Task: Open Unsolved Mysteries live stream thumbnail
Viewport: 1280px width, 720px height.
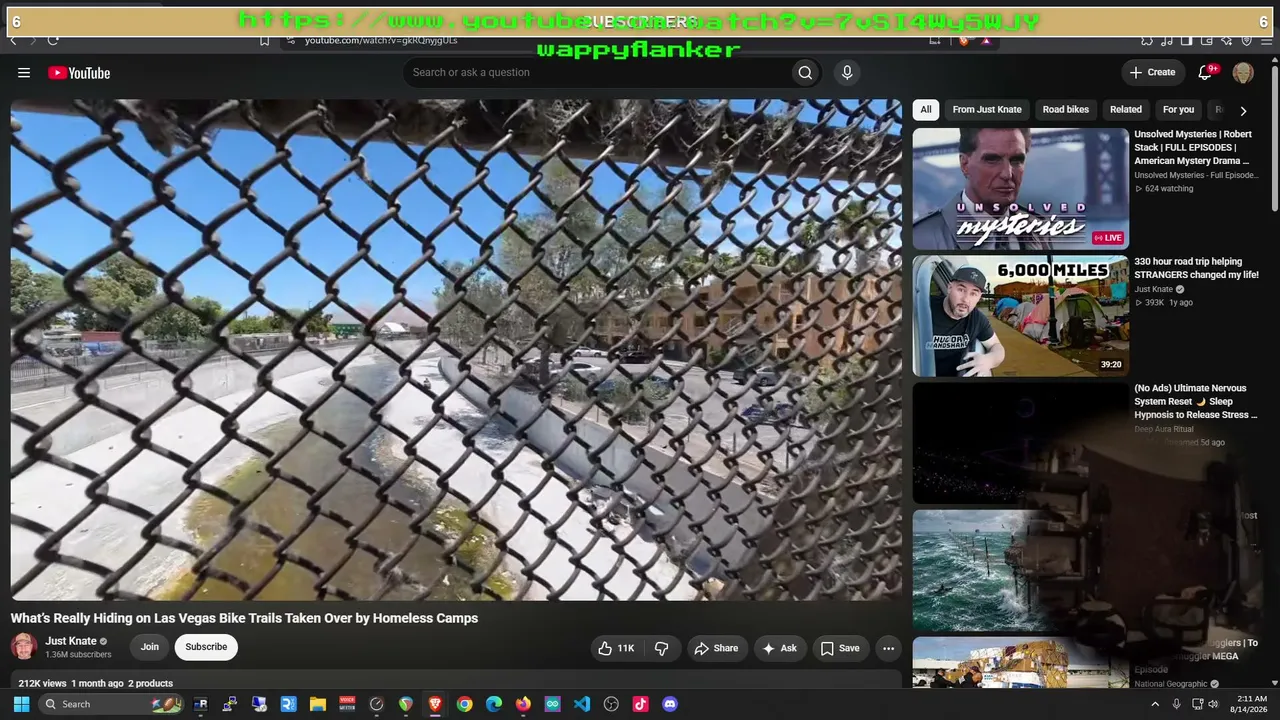Action: 1020,189
